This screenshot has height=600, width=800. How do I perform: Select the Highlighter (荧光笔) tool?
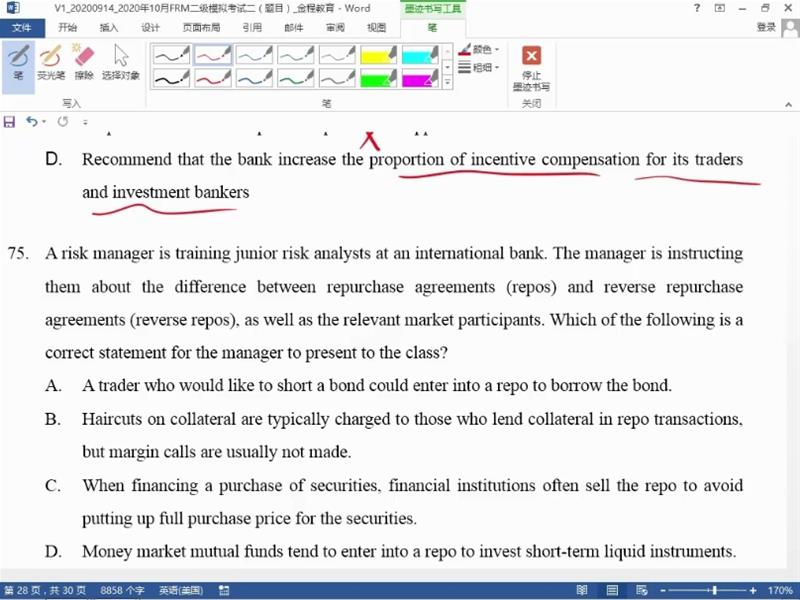51,62
